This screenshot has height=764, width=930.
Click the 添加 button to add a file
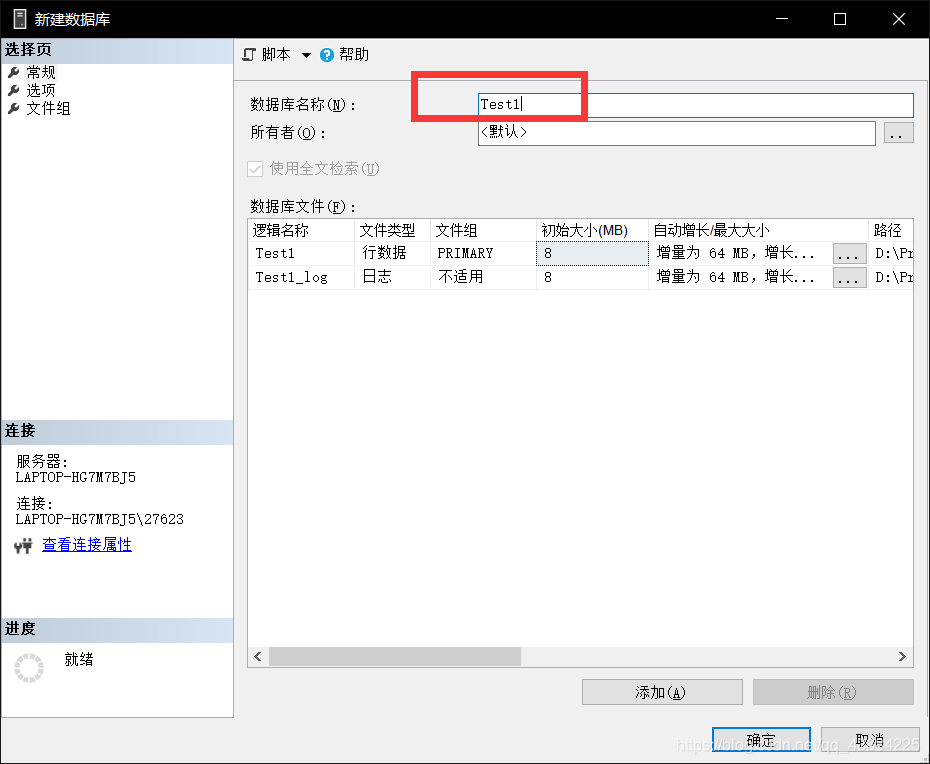tap(662, 691)
